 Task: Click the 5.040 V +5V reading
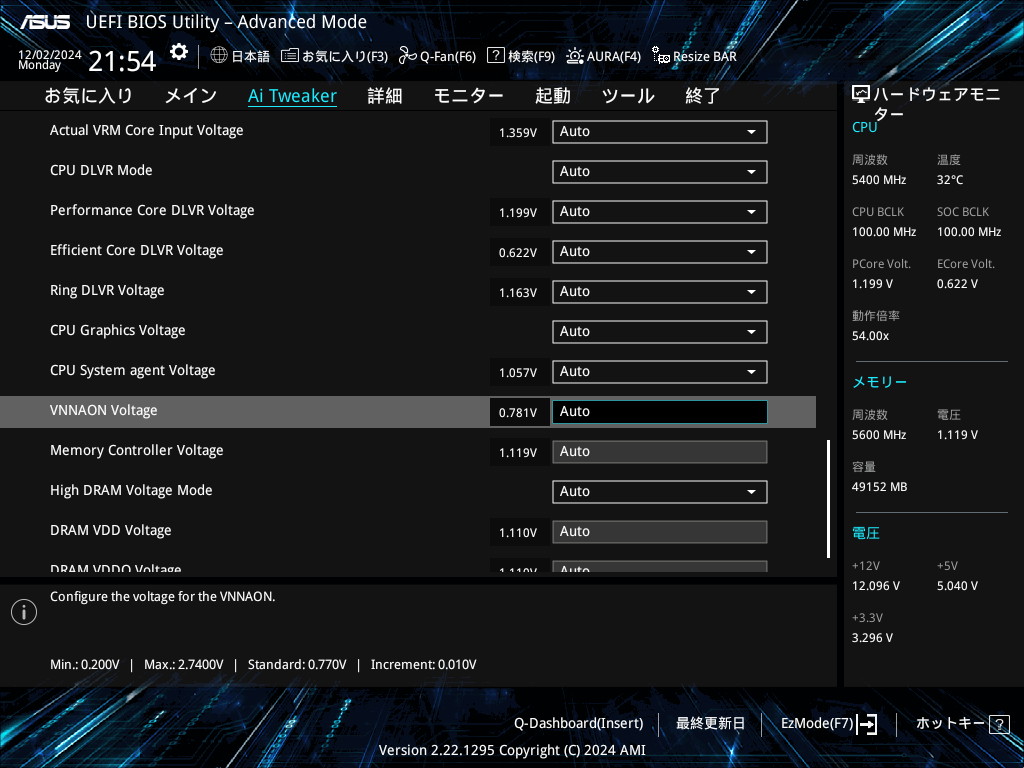tap(957, 586)
